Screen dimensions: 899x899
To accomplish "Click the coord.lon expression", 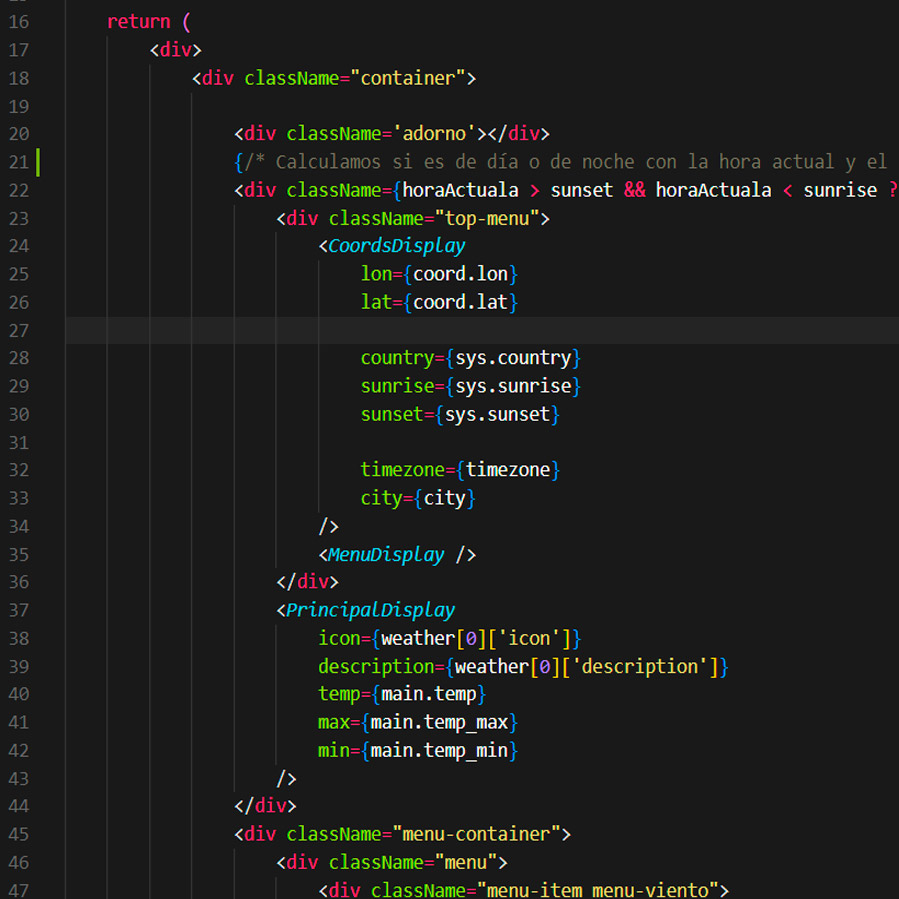I will (x=460, y=274).
